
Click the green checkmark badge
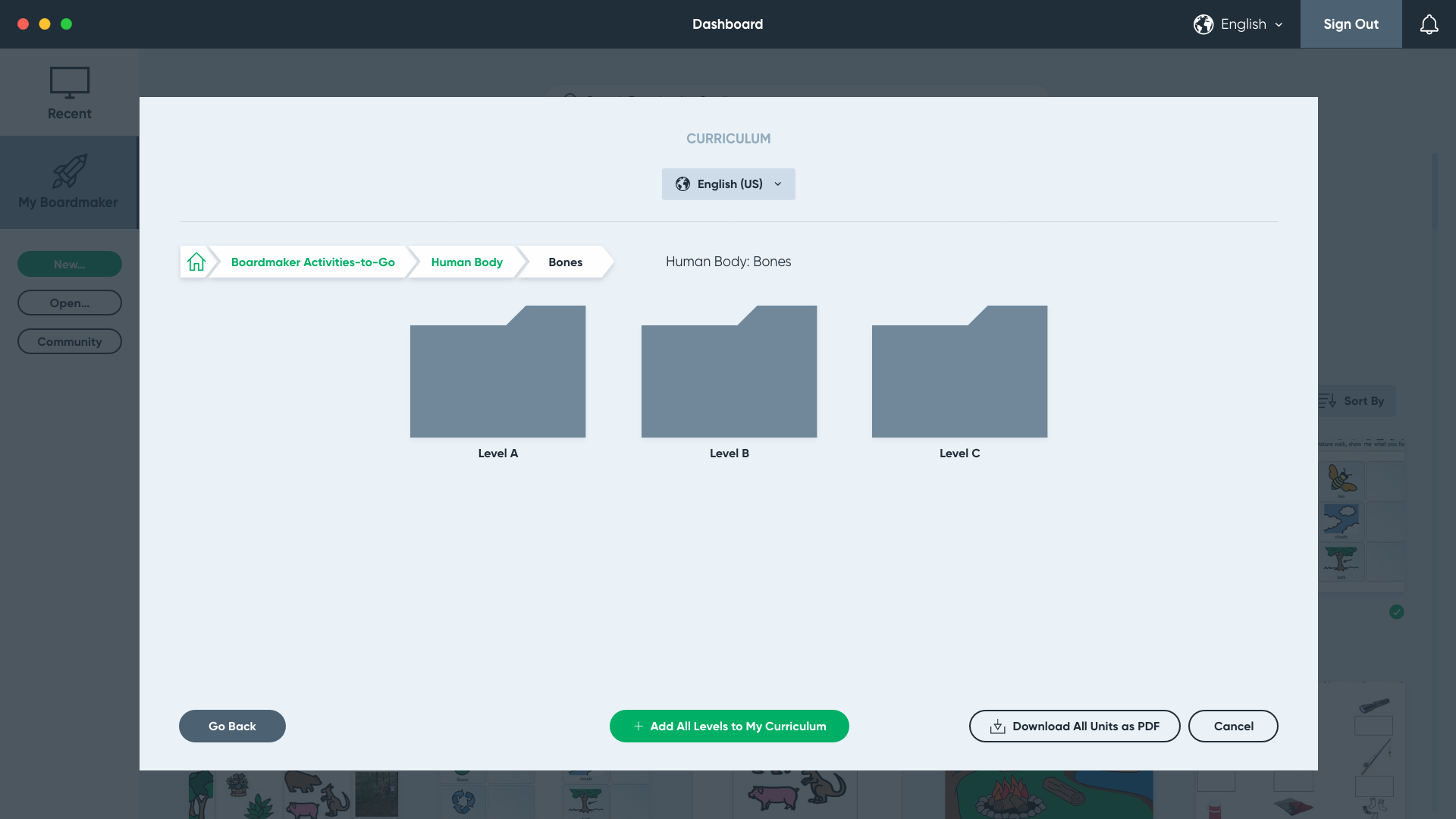(1397, 612)
